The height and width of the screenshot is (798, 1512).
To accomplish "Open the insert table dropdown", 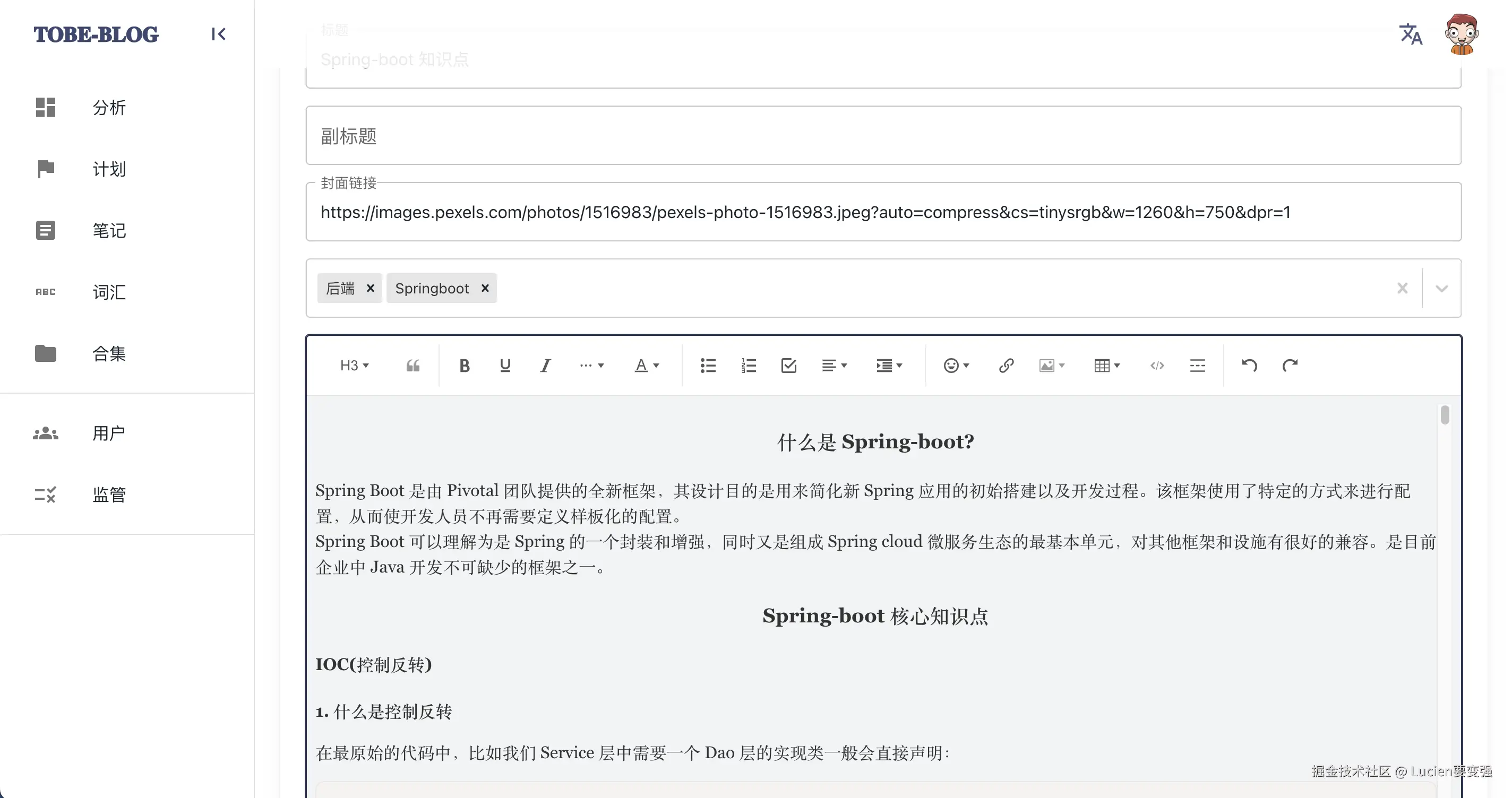I will click(1107, 366).
